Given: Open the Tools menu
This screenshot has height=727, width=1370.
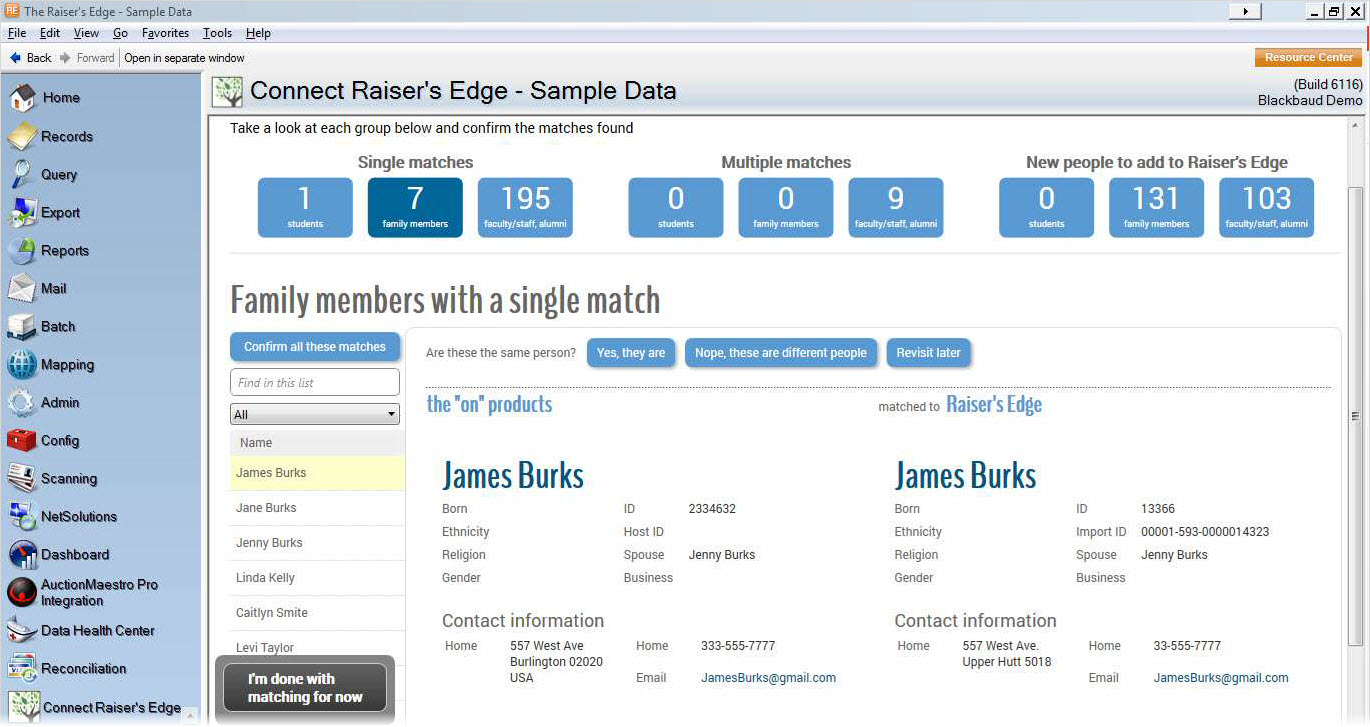Looking at the screenshot, I should tap(217, 33).
